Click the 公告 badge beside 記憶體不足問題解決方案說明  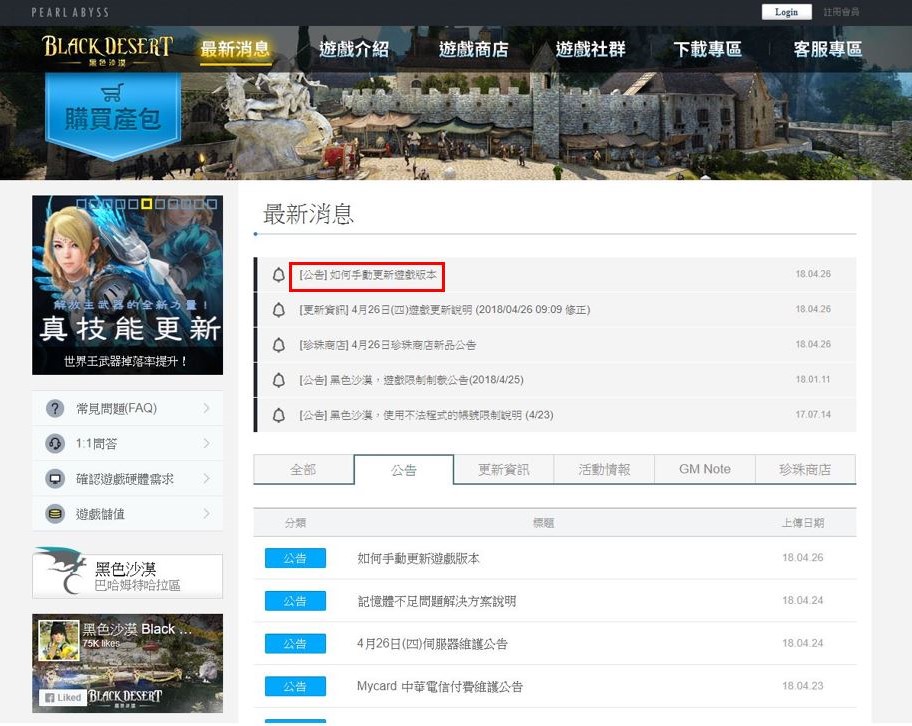click(x=295, y=601)
